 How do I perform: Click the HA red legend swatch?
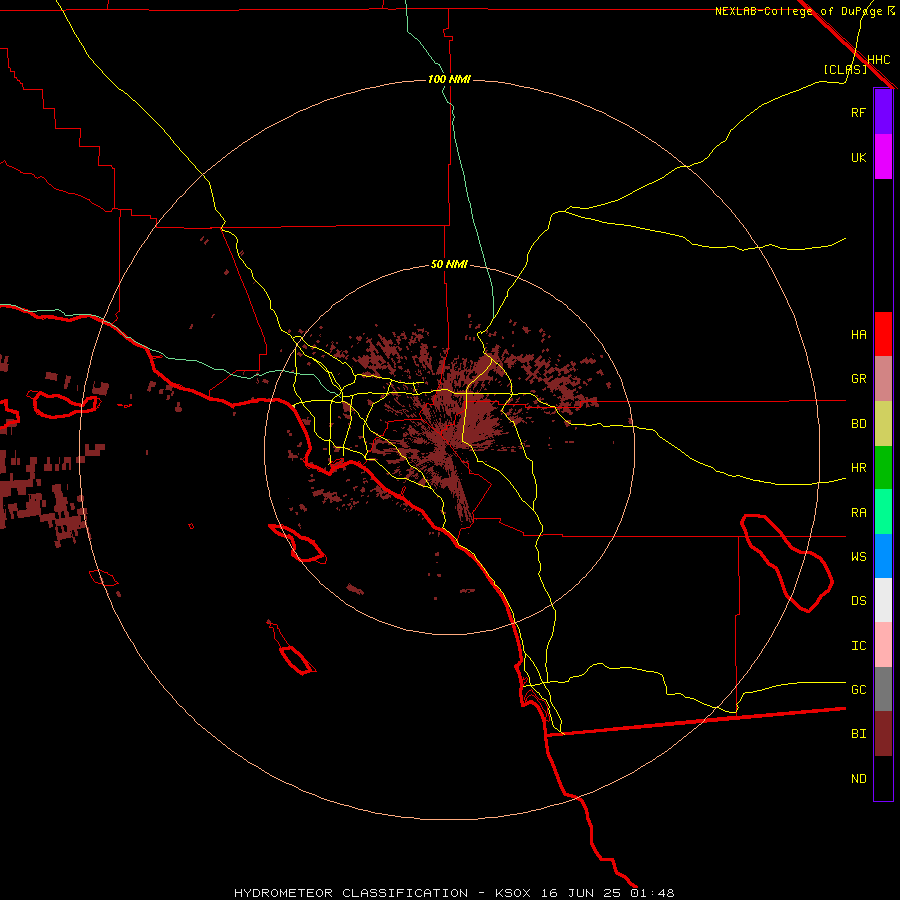tap(883, 334)
